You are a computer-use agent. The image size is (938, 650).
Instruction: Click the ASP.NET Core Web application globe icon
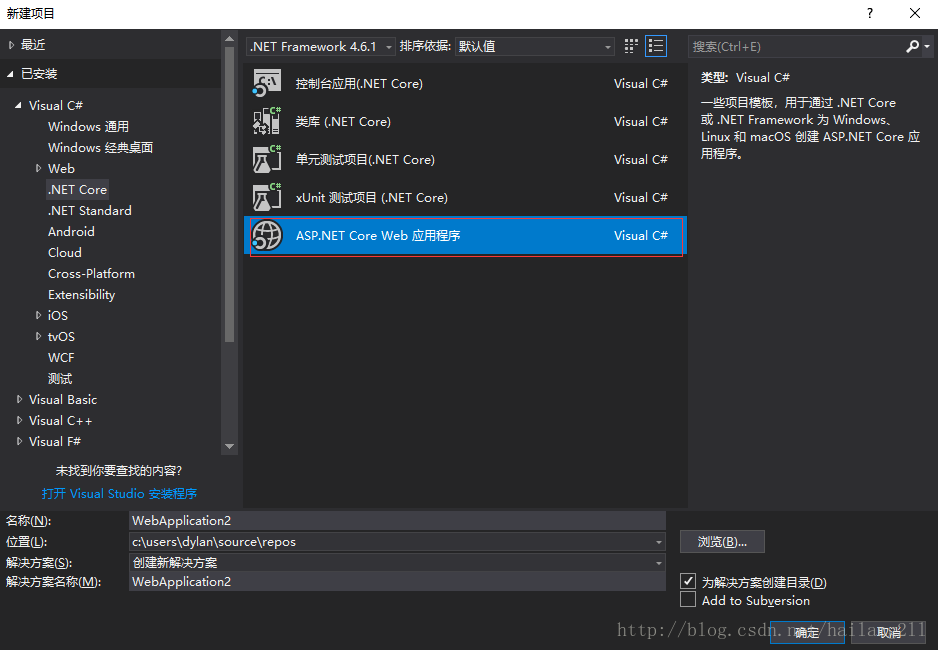pyautogui.click(x=266, y=235)
